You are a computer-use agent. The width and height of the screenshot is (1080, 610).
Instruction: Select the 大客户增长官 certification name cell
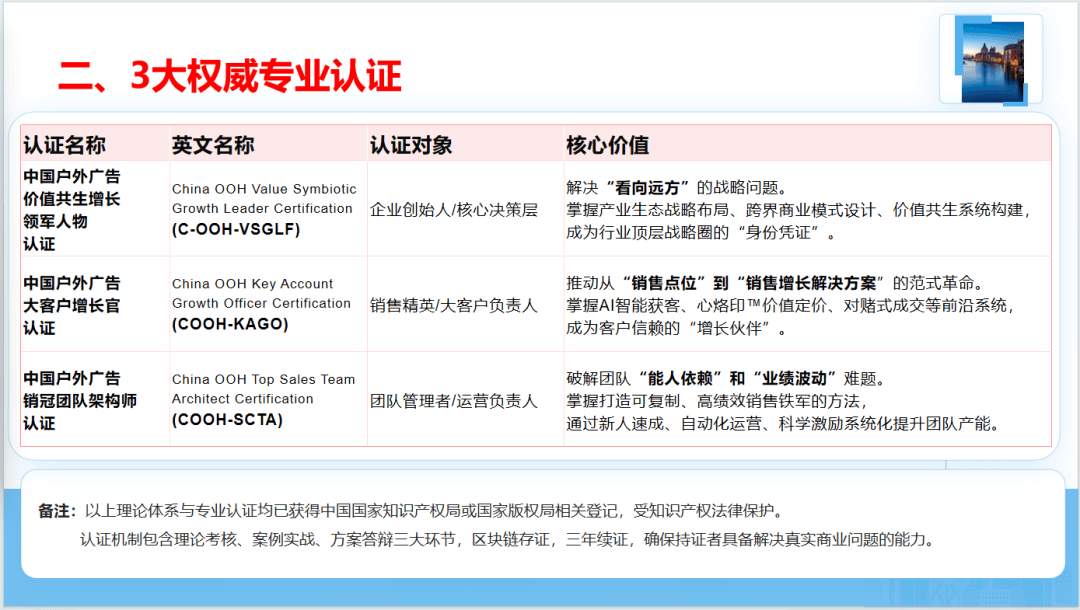click(x=71, y=305)
